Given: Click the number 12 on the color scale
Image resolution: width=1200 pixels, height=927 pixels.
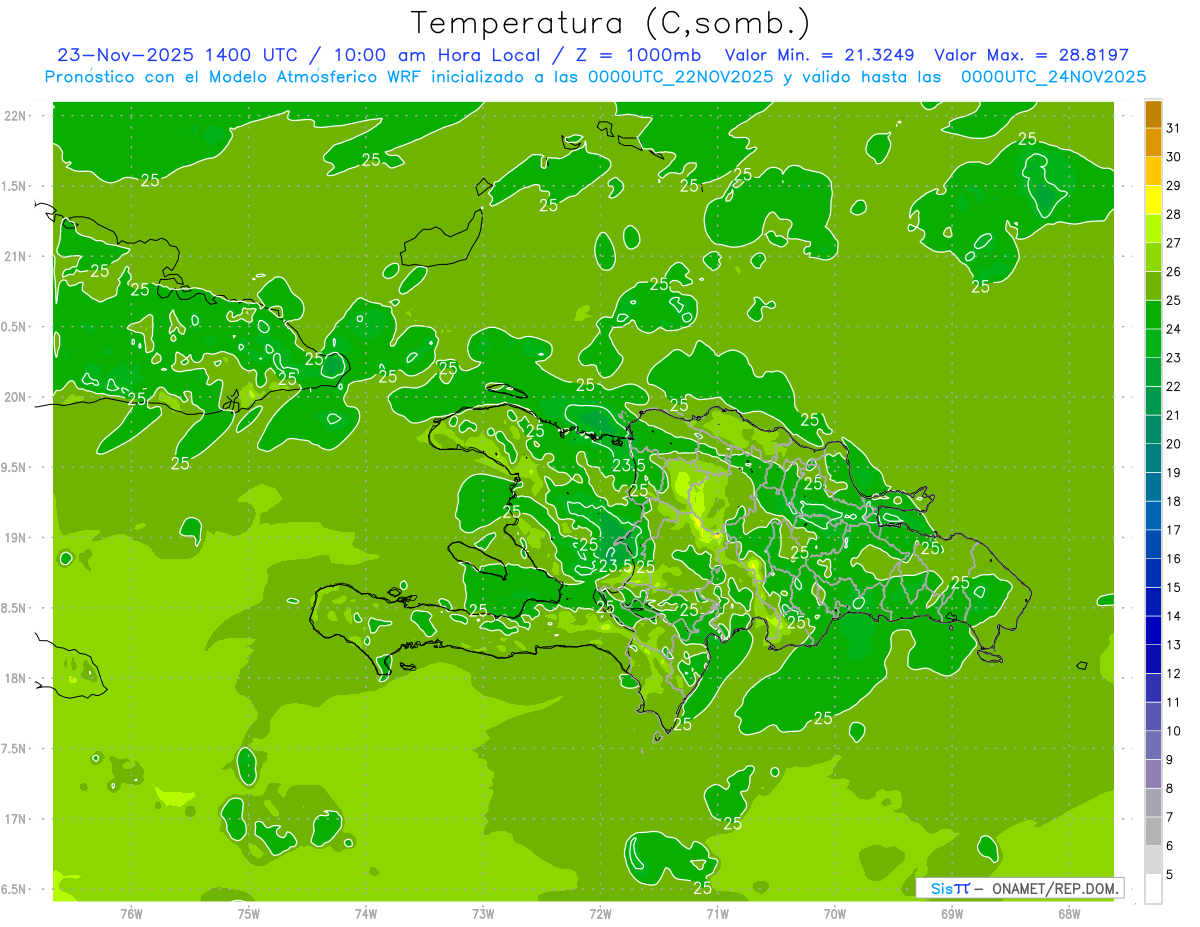Looking at the screenshot, I should [1173, 673].
